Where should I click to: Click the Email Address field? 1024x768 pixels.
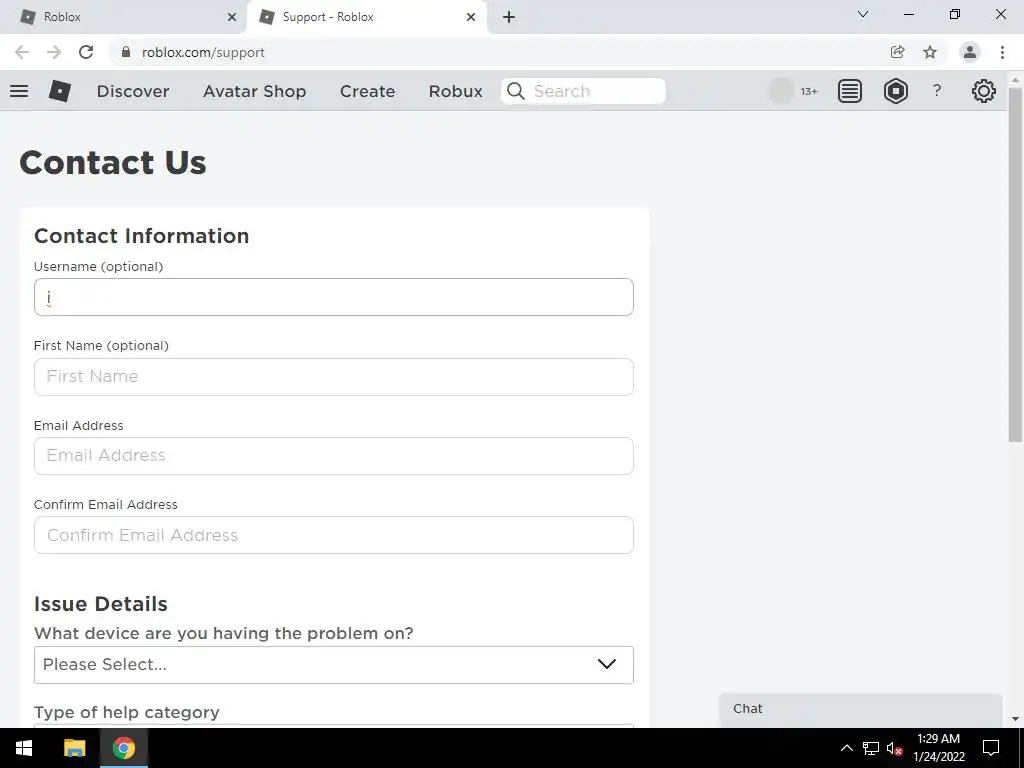pyautogui.click(x=334, y=456)
